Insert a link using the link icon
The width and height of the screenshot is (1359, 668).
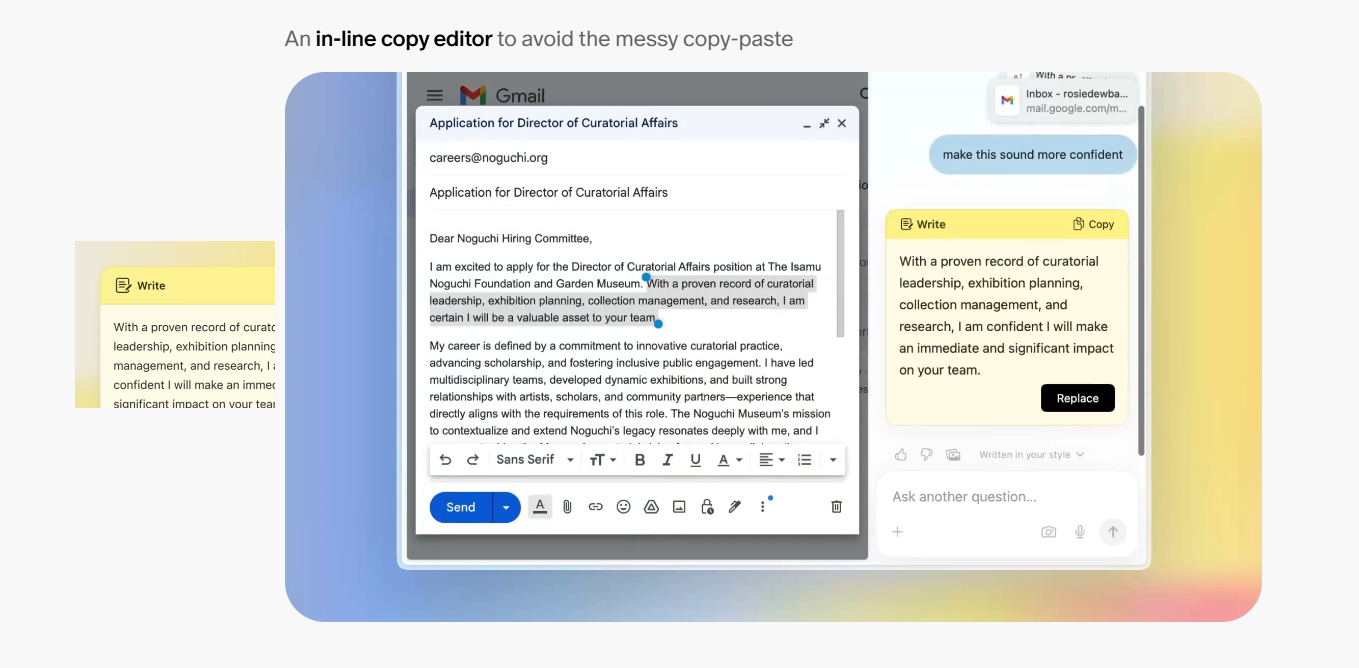point(595,507)
